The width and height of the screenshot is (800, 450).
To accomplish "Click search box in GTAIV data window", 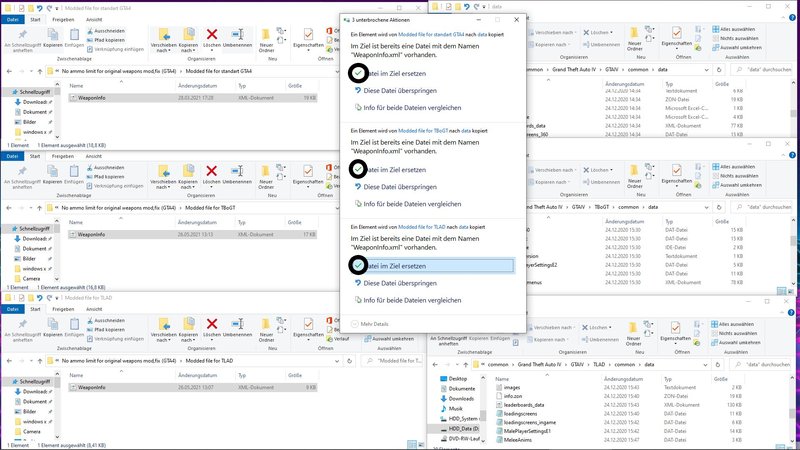I will pyautogui.click(x=763, y=69).
